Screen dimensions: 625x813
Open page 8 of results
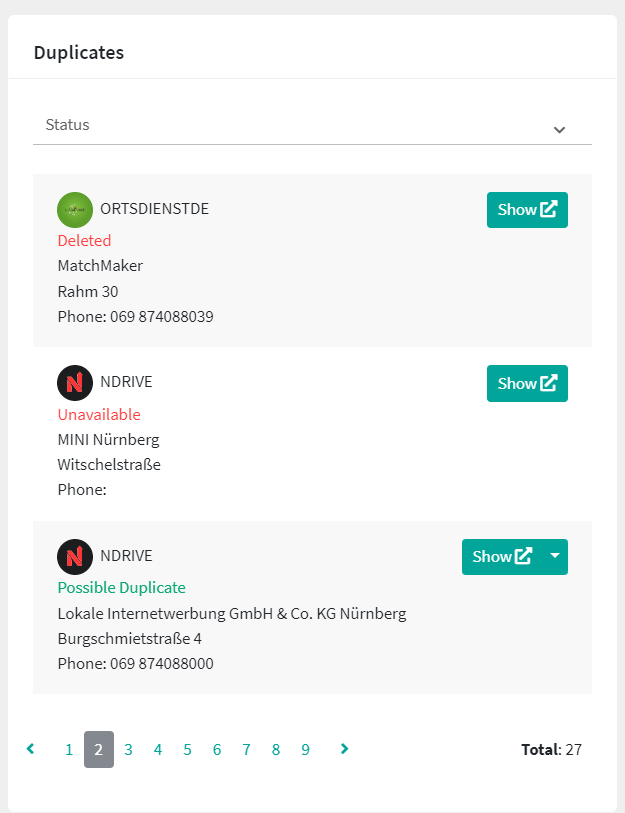(x=276, y=750)
